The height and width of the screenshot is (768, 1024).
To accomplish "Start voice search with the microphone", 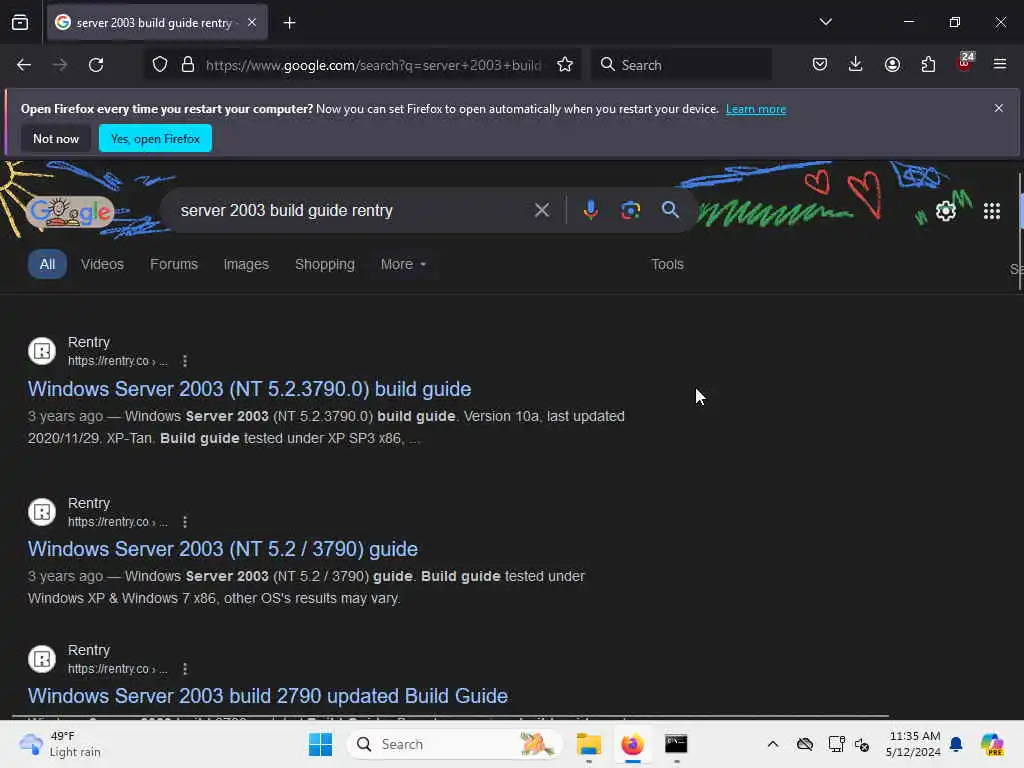I will pyautogui.click(x=590, y=210).
